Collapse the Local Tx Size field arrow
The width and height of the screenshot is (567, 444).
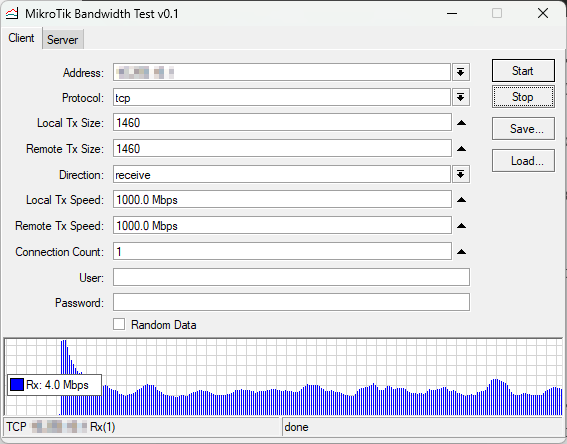pos(461,123)
